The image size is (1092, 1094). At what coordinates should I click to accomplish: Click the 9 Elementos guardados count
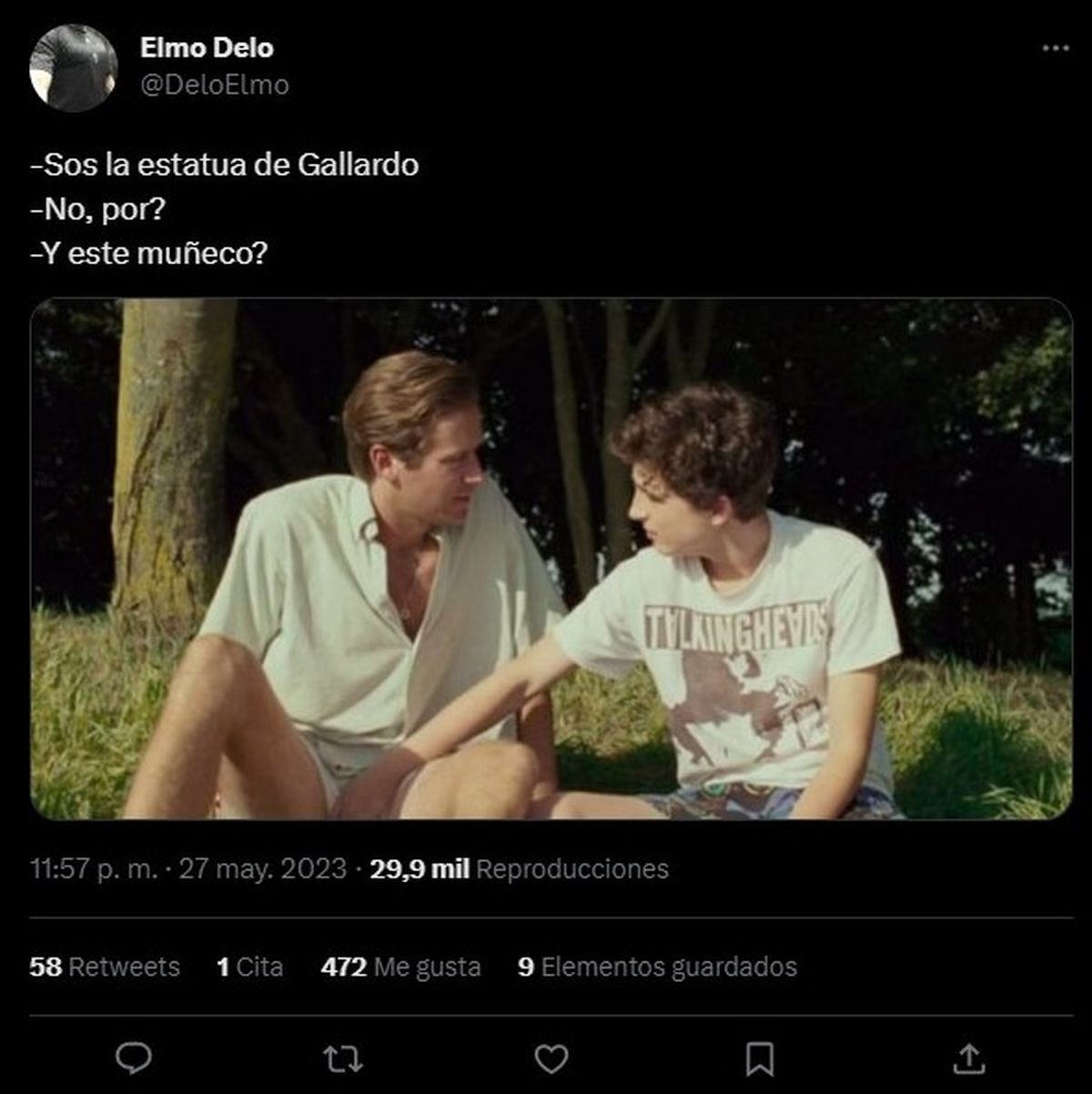657,967
